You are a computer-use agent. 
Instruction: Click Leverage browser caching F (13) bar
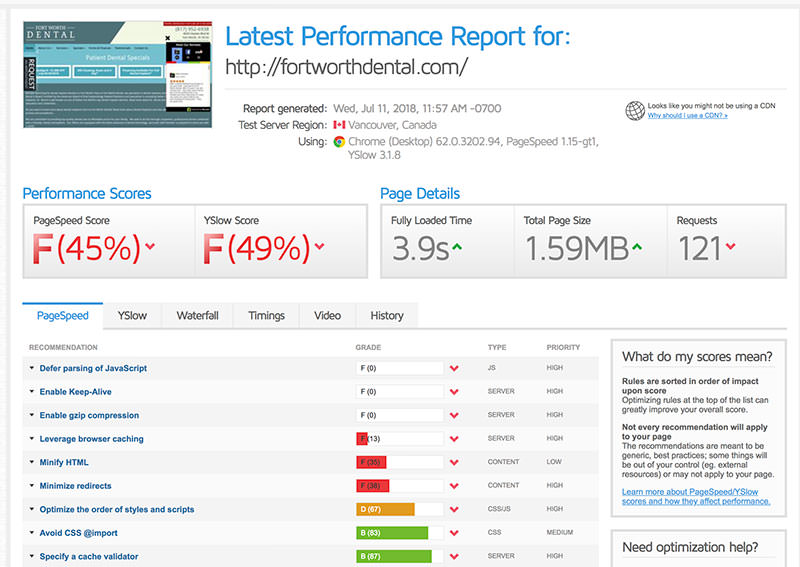[x=400, y=438]
